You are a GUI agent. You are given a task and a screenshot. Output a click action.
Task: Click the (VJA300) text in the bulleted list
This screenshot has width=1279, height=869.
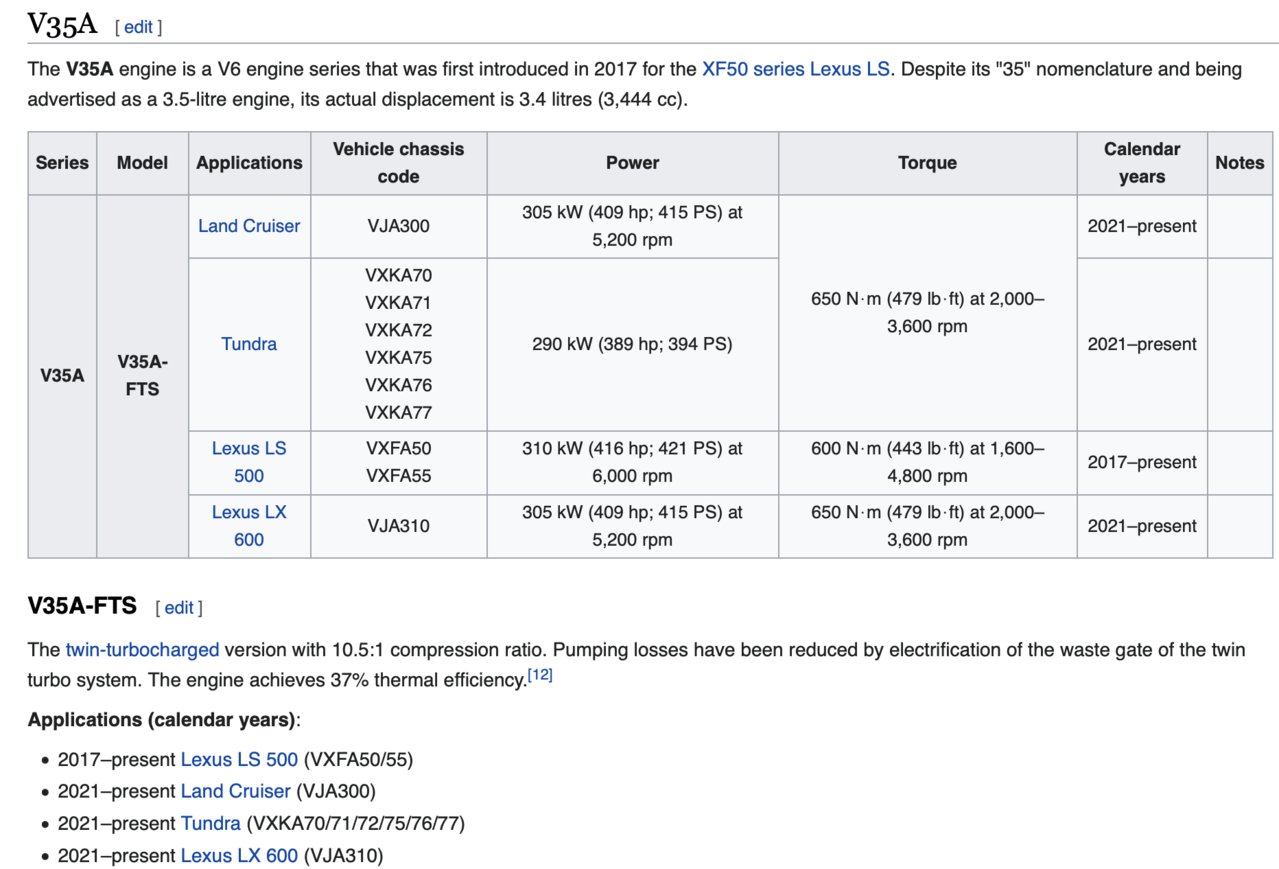[335, 791]
